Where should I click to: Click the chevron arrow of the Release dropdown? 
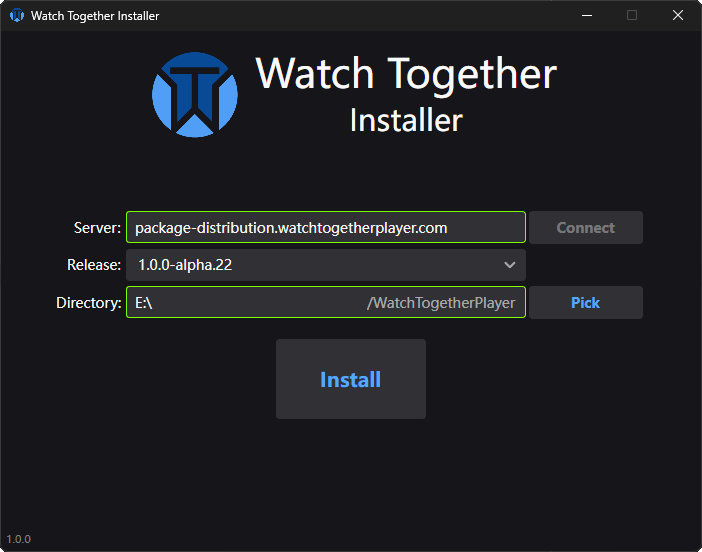click(509, 265)
